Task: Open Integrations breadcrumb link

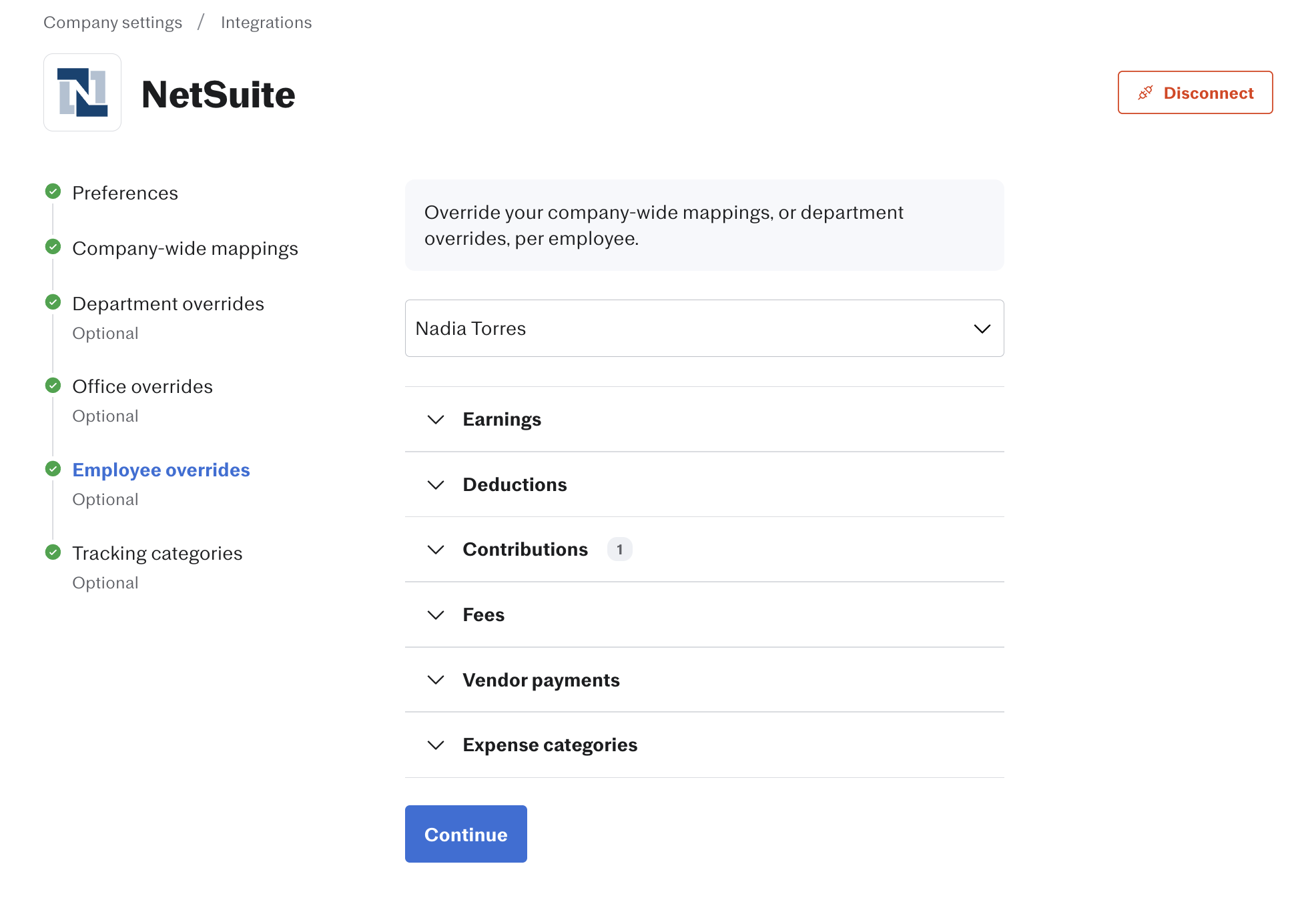Action: [x=266, y=23]
